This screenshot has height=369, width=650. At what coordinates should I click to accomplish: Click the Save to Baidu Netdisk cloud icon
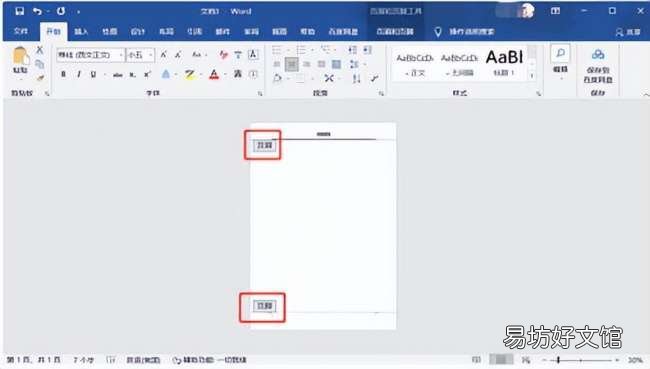click(x=598, y=54)
